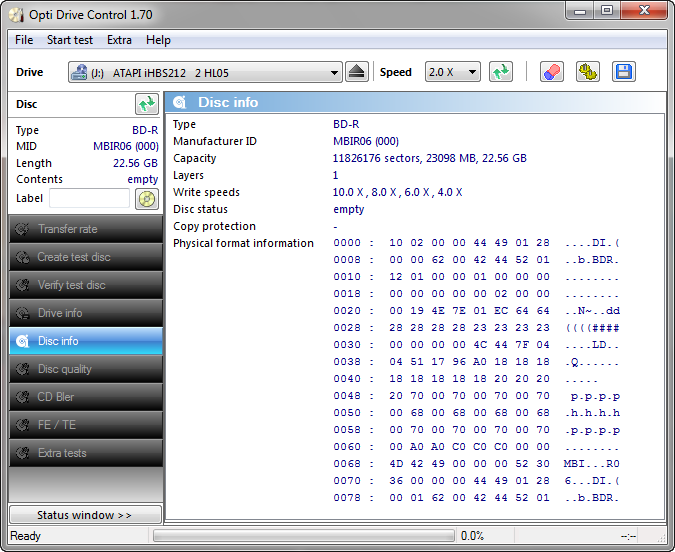Click the hex row at offset 0000
675x552 pixels.
[x=477, y=243]
